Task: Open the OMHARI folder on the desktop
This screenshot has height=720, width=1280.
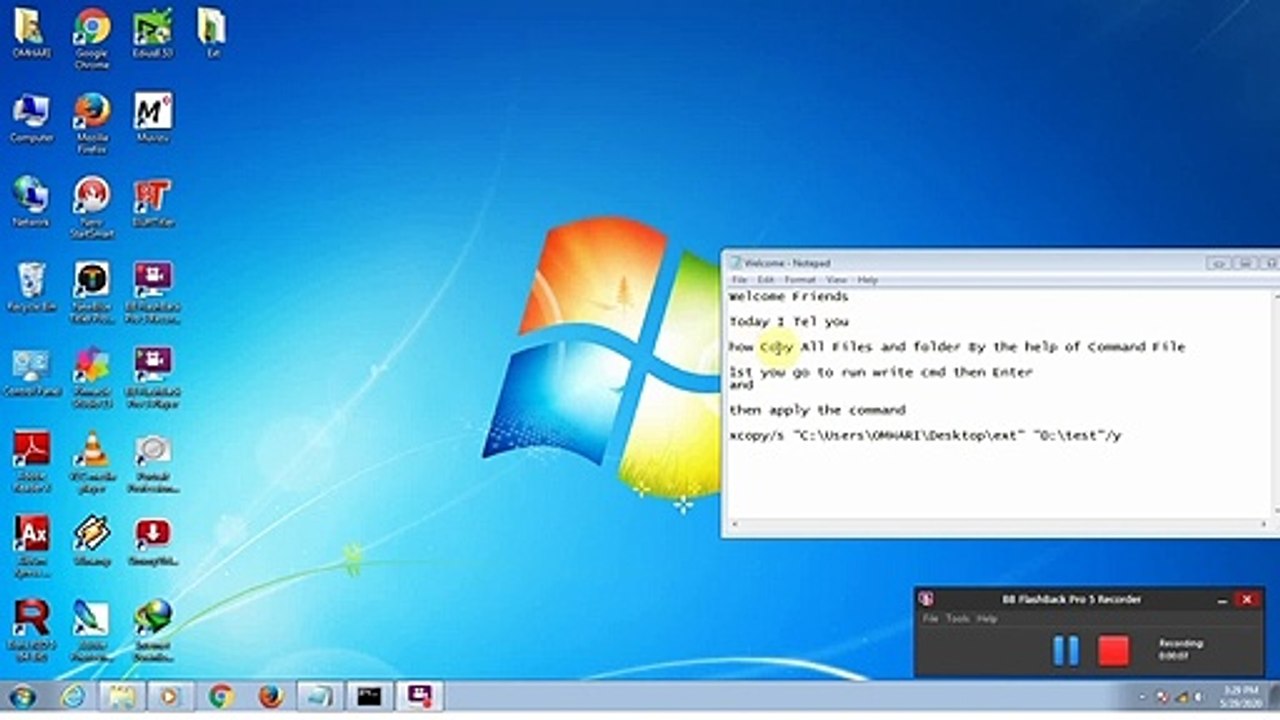Action: coord(31,32)
